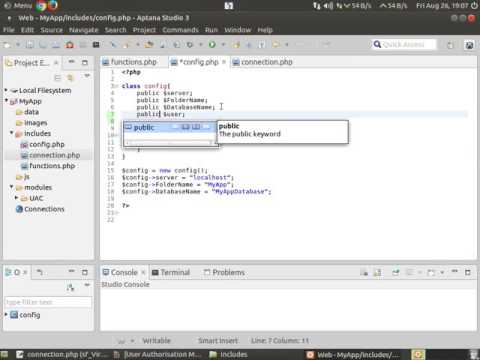This screenshot has width=480, height=360.
Task: Select the 'public' autocomplete suggestion
Action: (x=170, y=127)
